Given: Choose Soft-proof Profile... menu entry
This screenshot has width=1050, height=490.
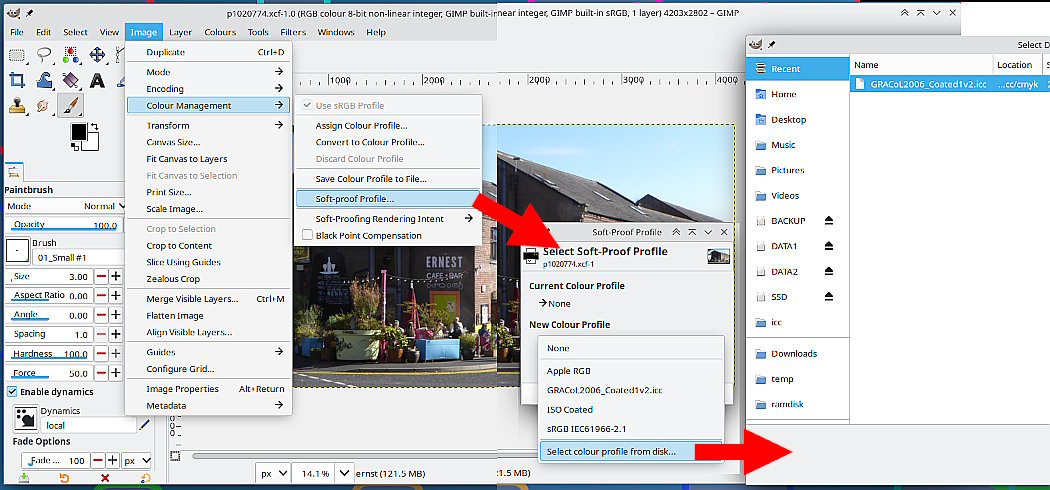Looking at the screenshot, I should pyautogui.click(x=388, y=199).
